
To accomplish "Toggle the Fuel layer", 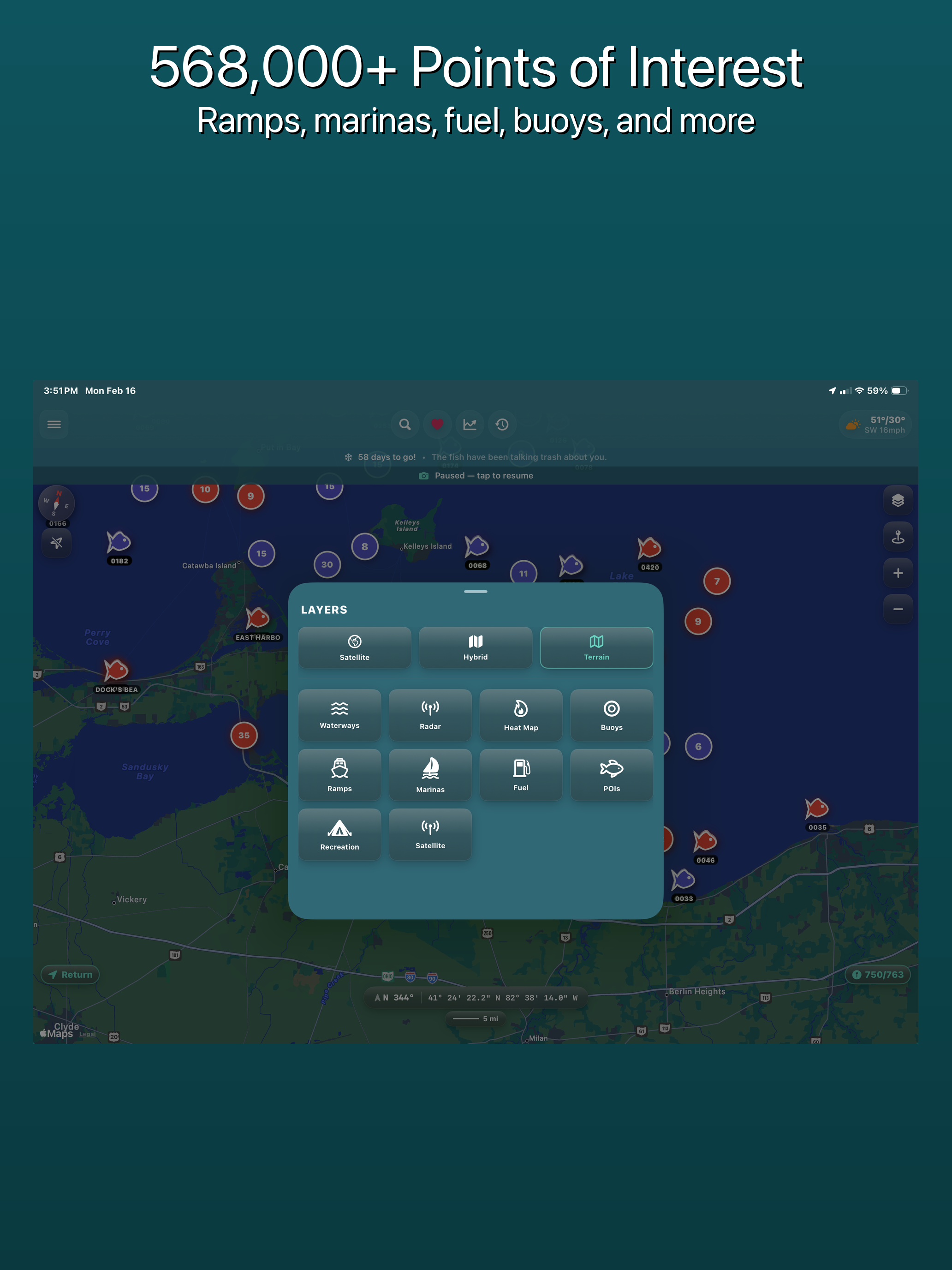I will (x=521, y=775).
